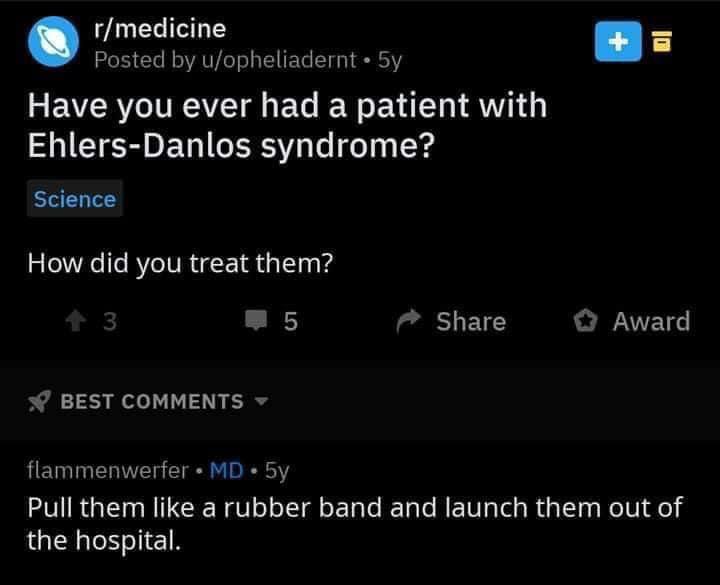This screenshot has width=720, height=585.
Task: Tap the blue plus join button
Action: point(618,41)
